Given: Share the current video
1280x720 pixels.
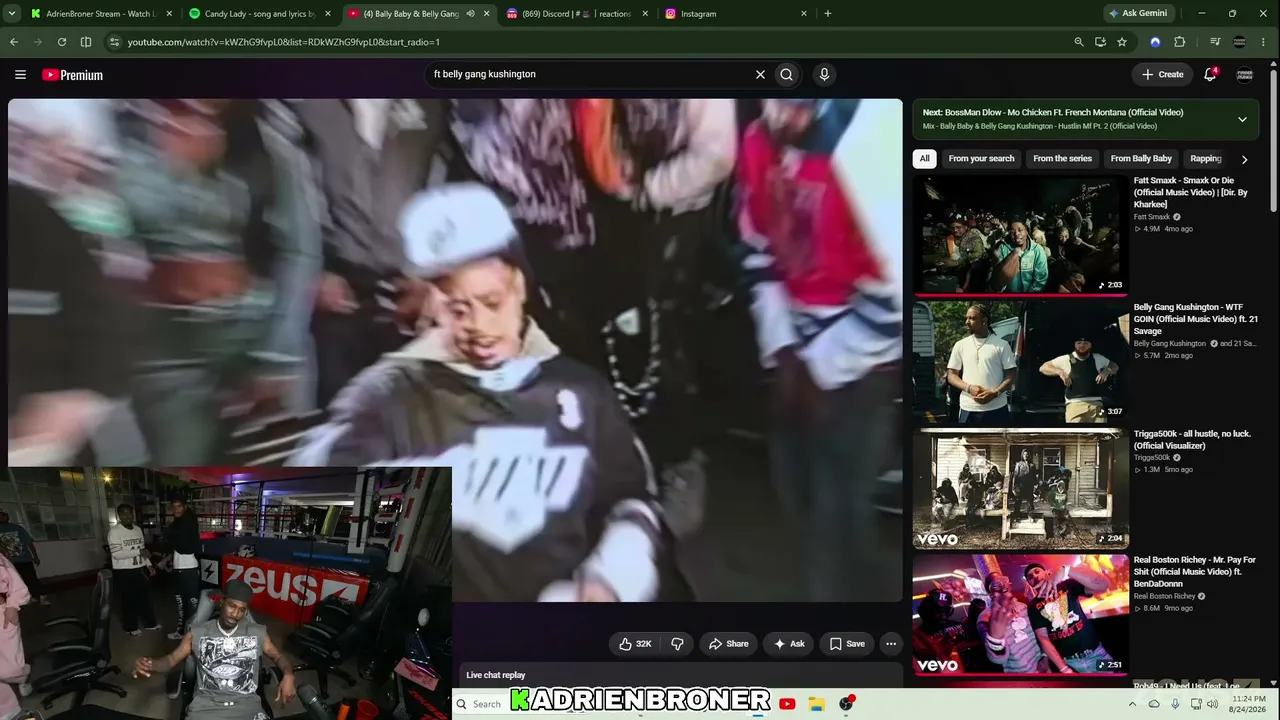Looking at the screenshot, I should click(728, 644).
